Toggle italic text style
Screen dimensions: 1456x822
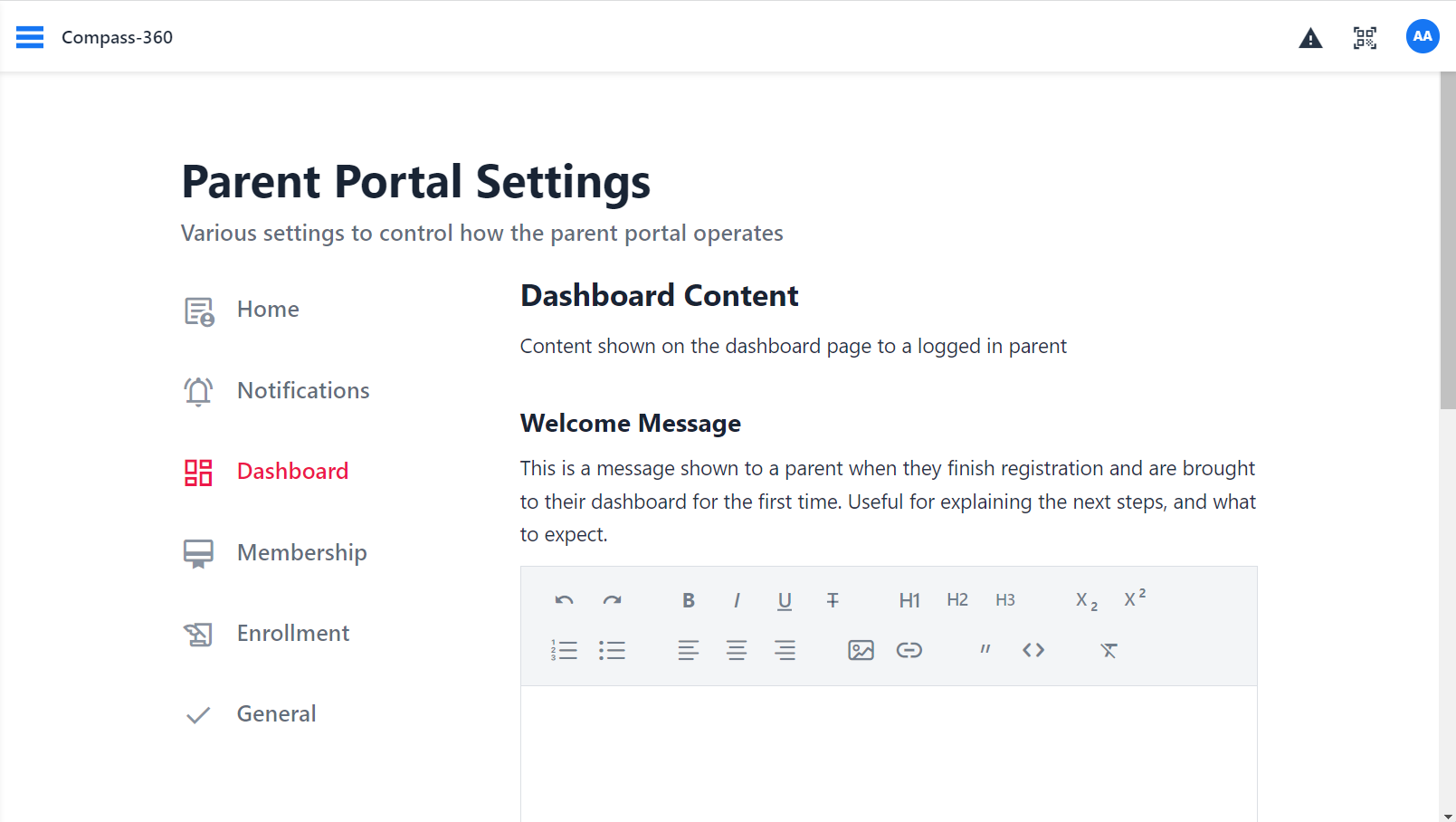(737, 600)
